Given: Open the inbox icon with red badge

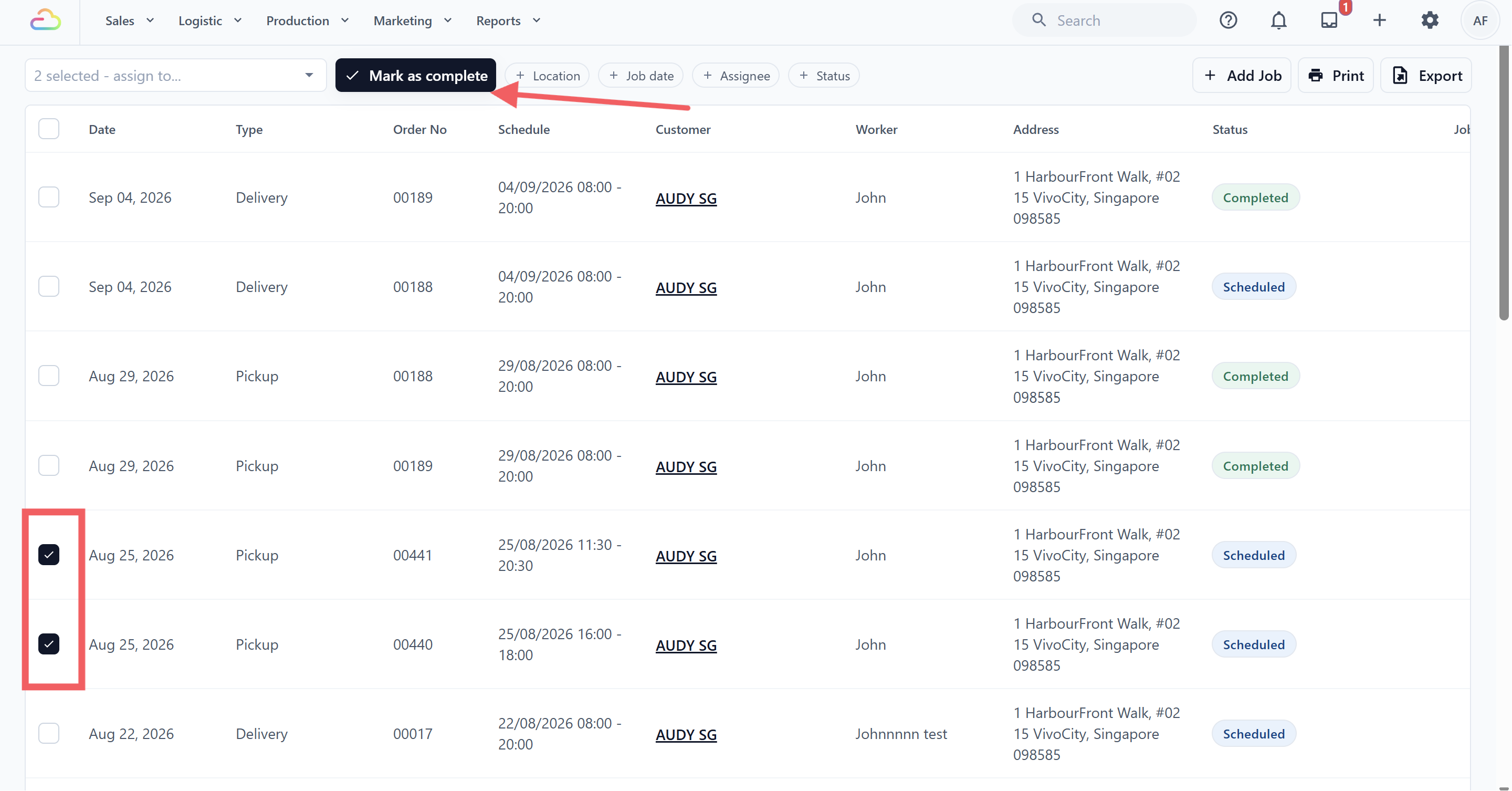Looking at the screenshot, I should tap(1329, 20).
